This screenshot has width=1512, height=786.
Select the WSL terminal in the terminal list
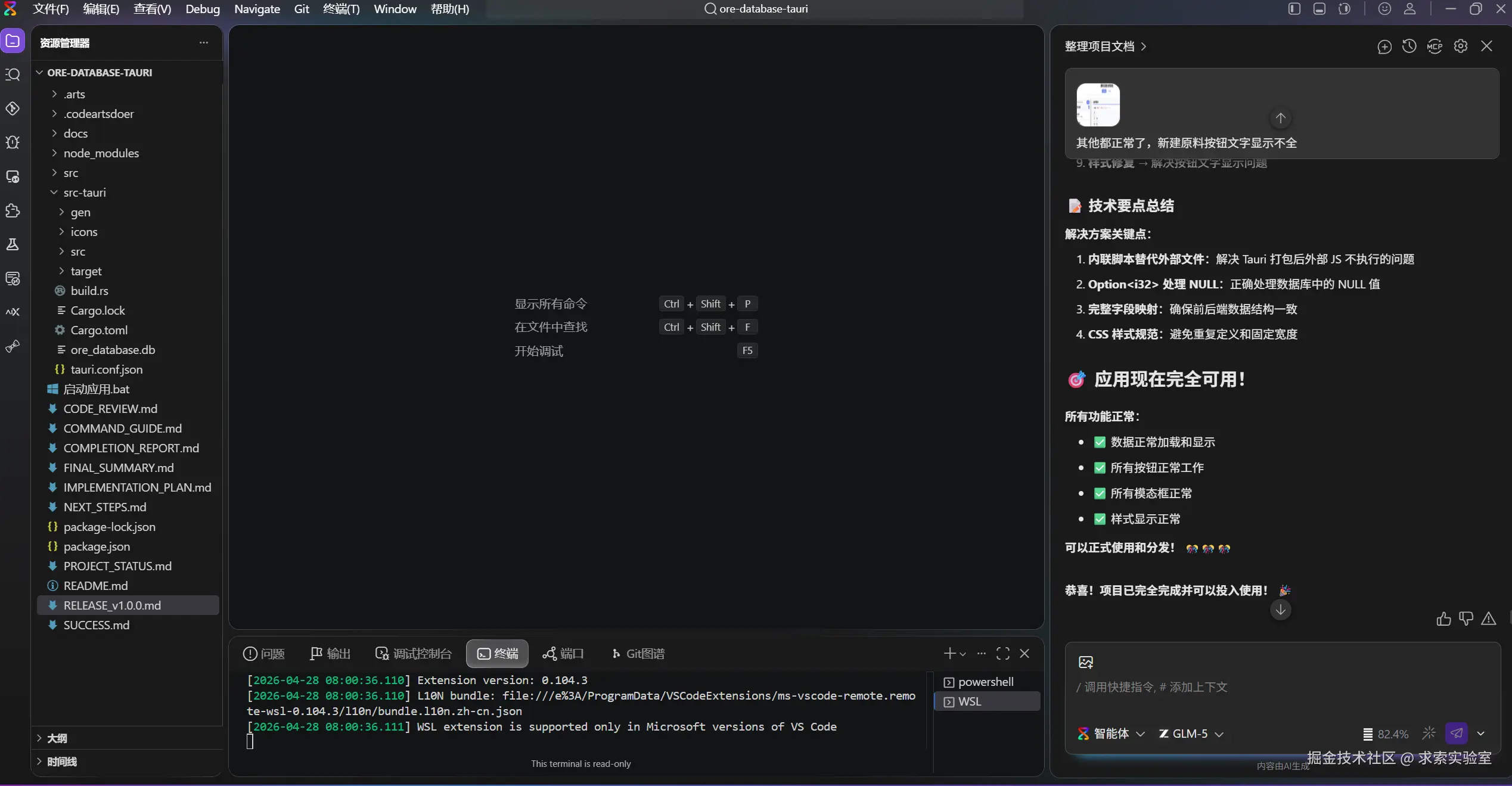[970, 701]
